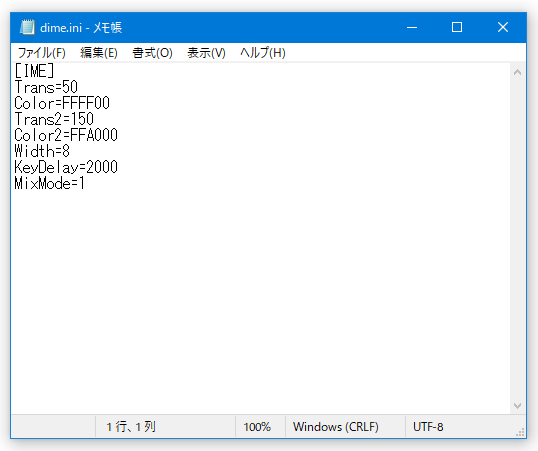Place cursor on the Trans2=150 line

[x=54, y=119]
